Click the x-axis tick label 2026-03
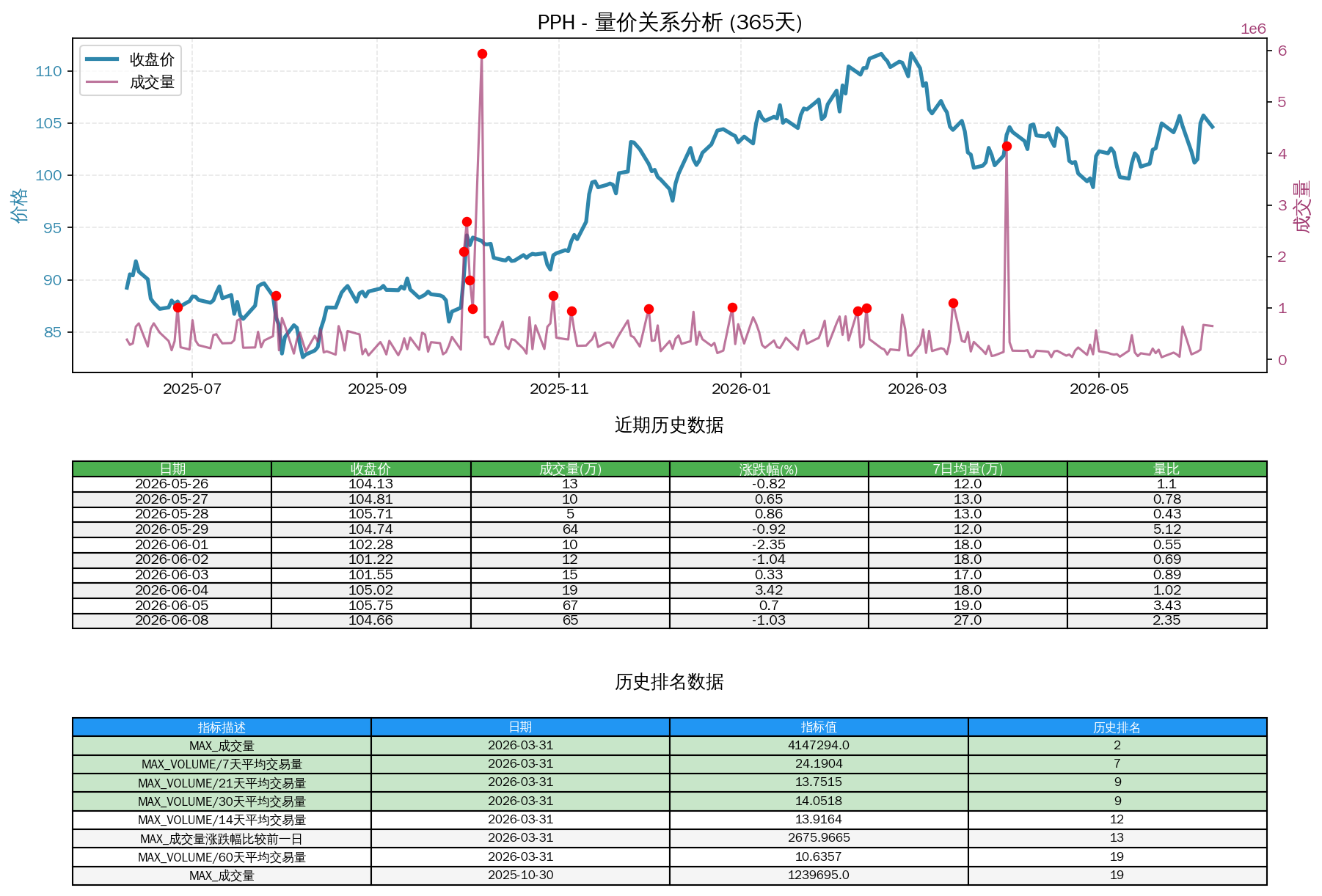1322x896 pixels. point(917,389)
